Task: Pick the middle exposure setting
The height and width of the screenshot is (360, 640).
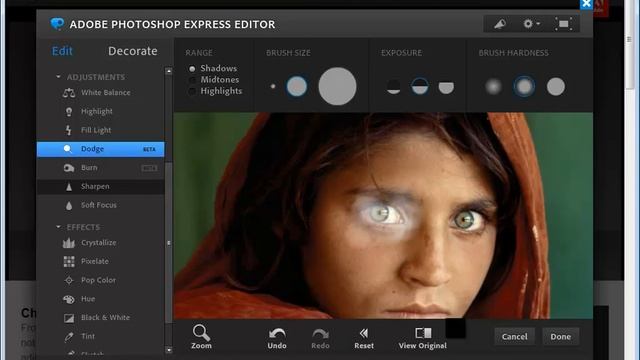Action: click(420, 86)
